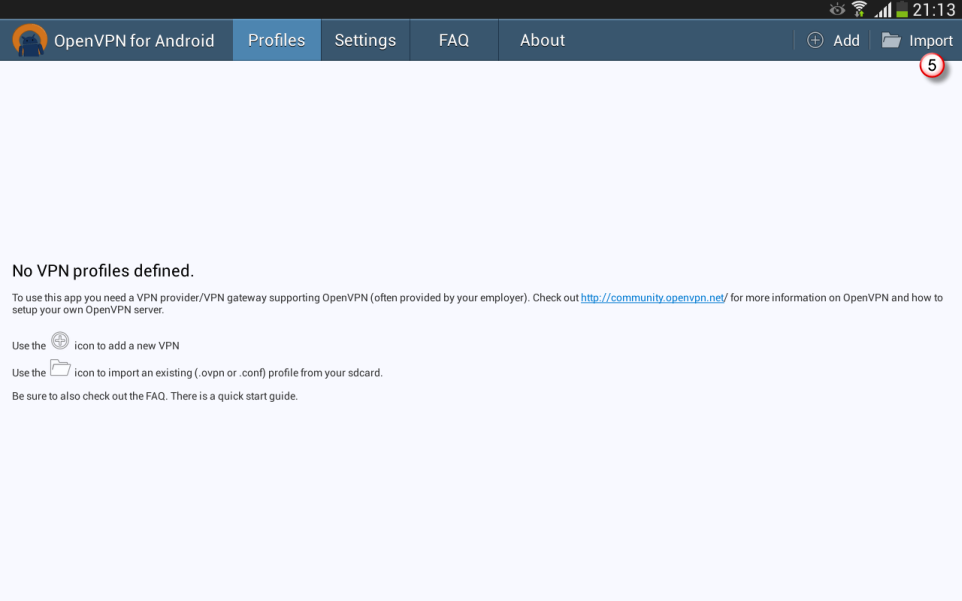Click the folder icon in the import instructions
The width and height of the screenshot is (962, 601).
click(60, 368)
